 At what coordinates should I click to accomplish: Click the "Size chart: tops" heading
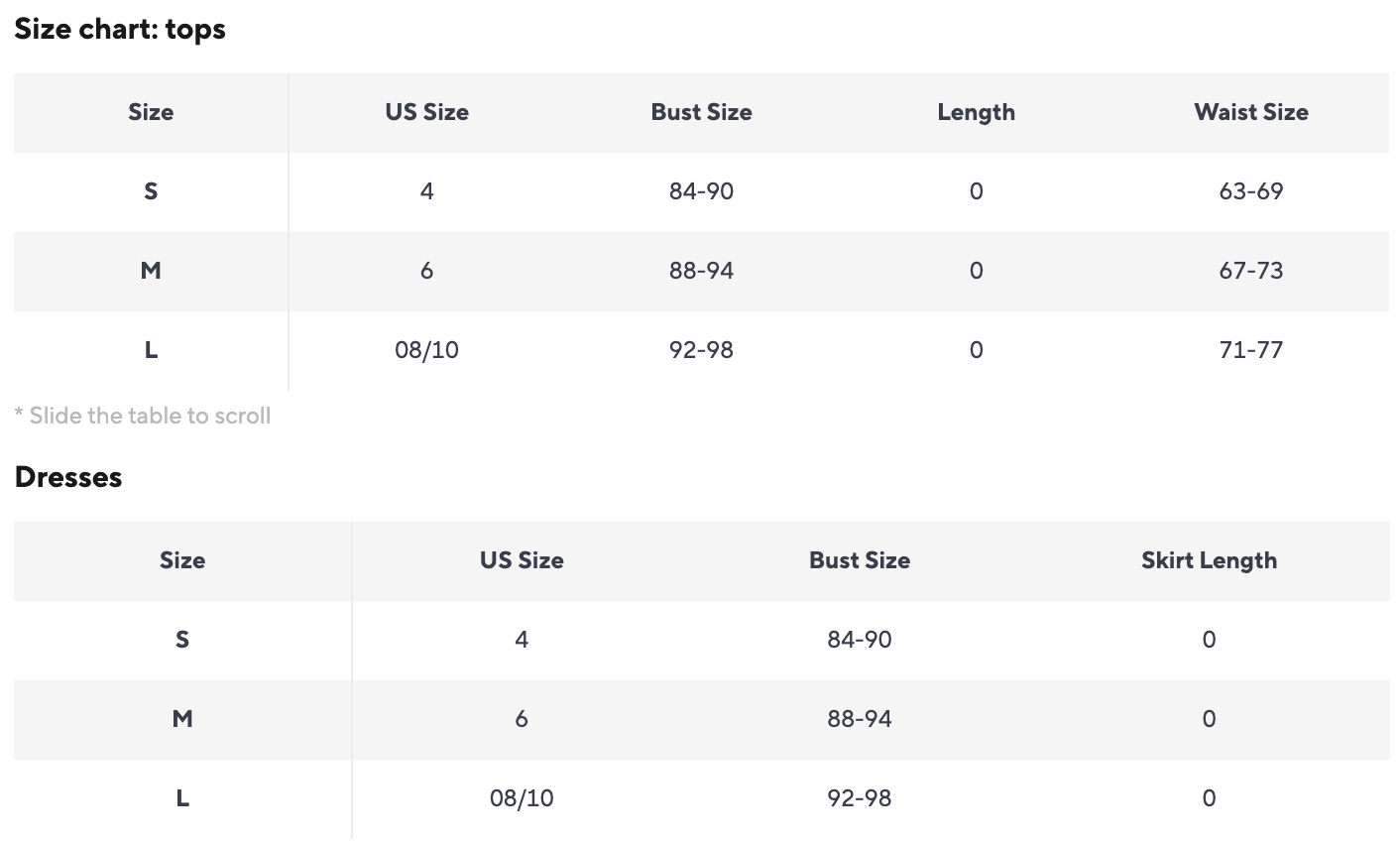(x=120, y=30)
